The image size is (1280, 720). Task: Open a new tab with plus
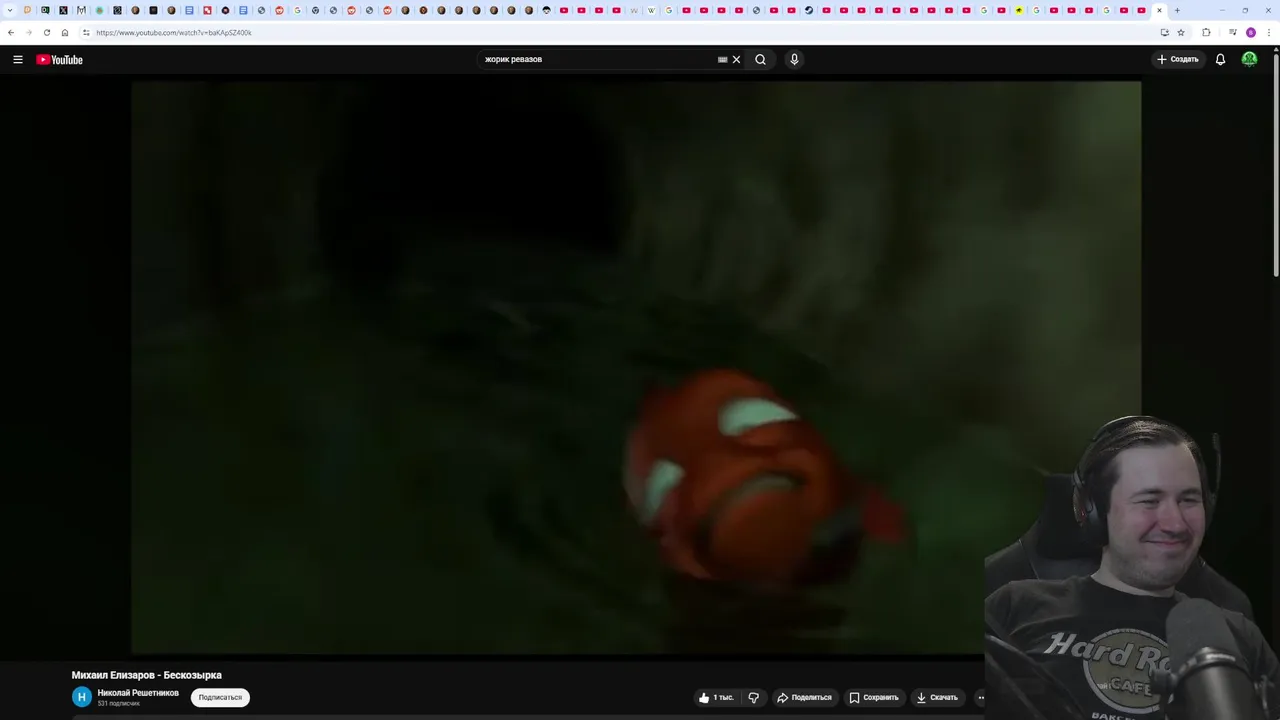1177,10
